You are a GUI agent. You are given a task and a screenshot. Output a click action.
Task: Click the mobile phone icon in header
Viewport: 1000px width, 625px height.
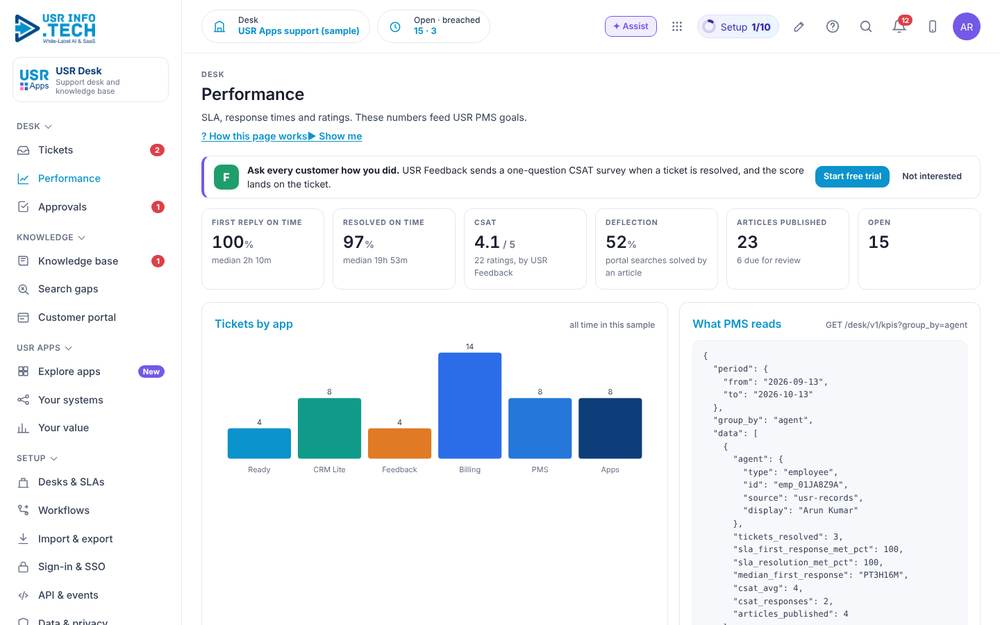click(932, 27)
